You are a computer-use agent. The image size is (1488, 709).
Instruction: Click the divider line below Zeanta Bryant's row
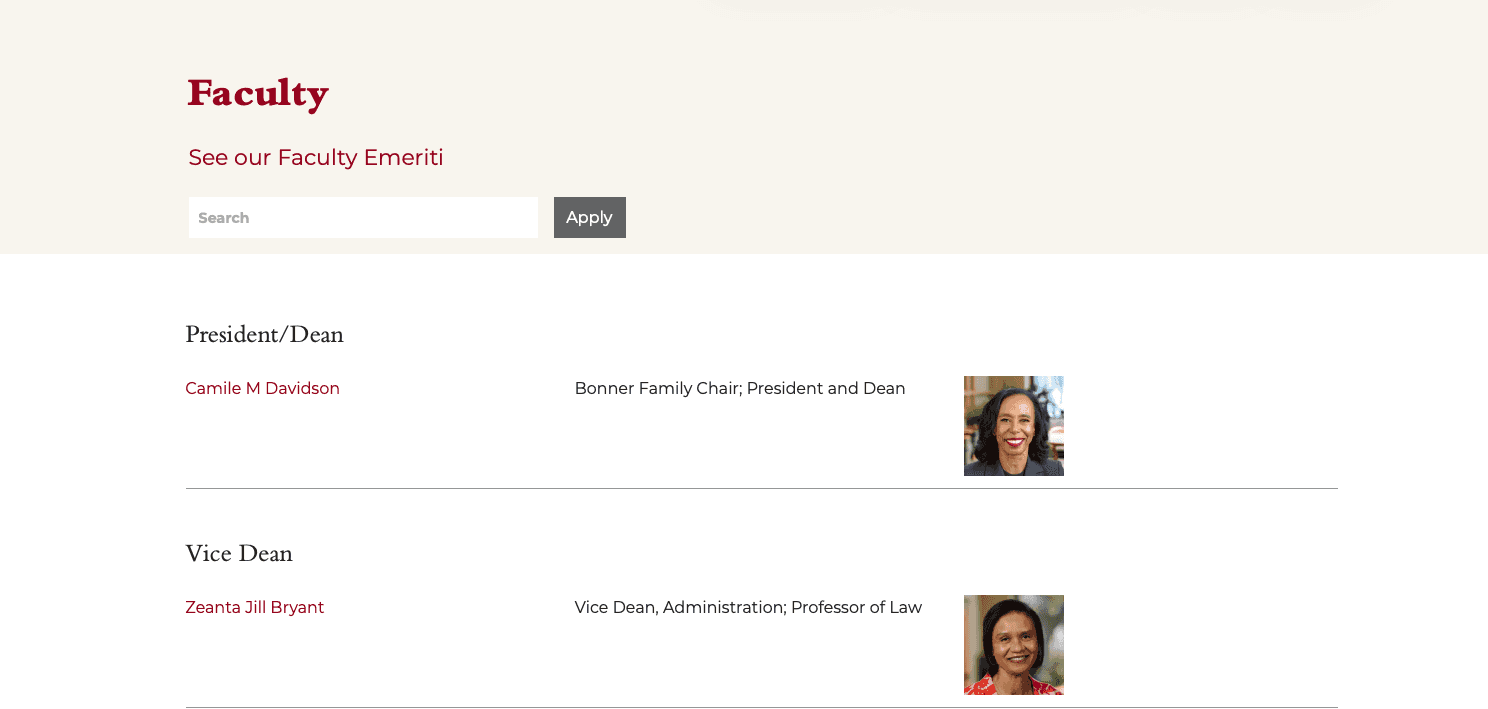761,707
